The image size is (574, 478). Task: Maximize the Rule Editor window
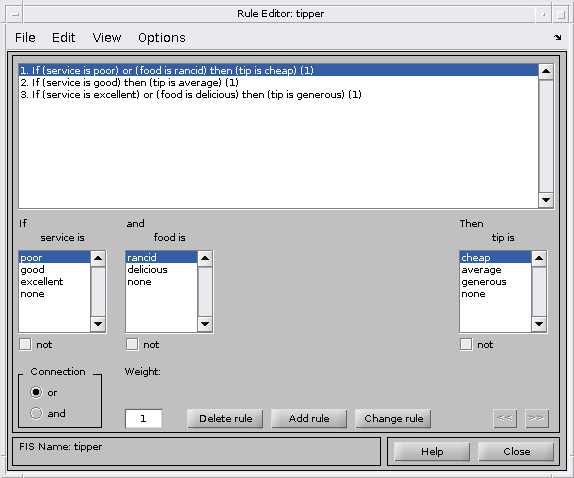coord(560,14)
